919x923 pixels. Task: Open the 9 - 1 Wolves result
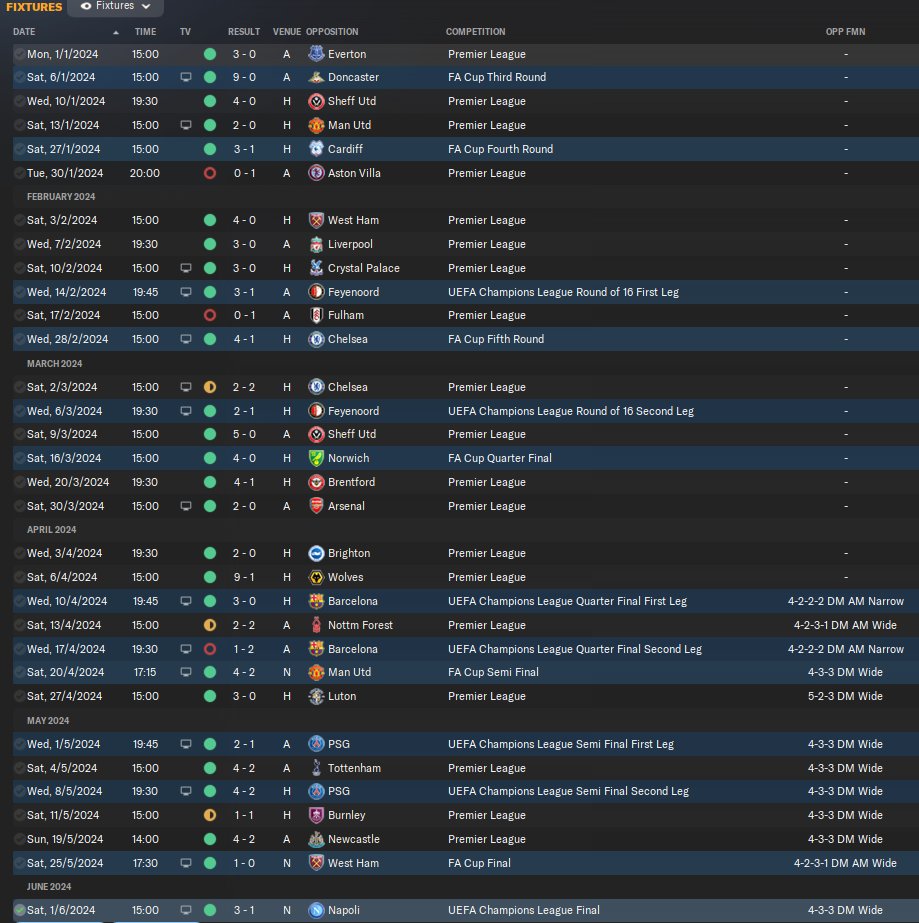pyautogui.click(x=244, y=577)
